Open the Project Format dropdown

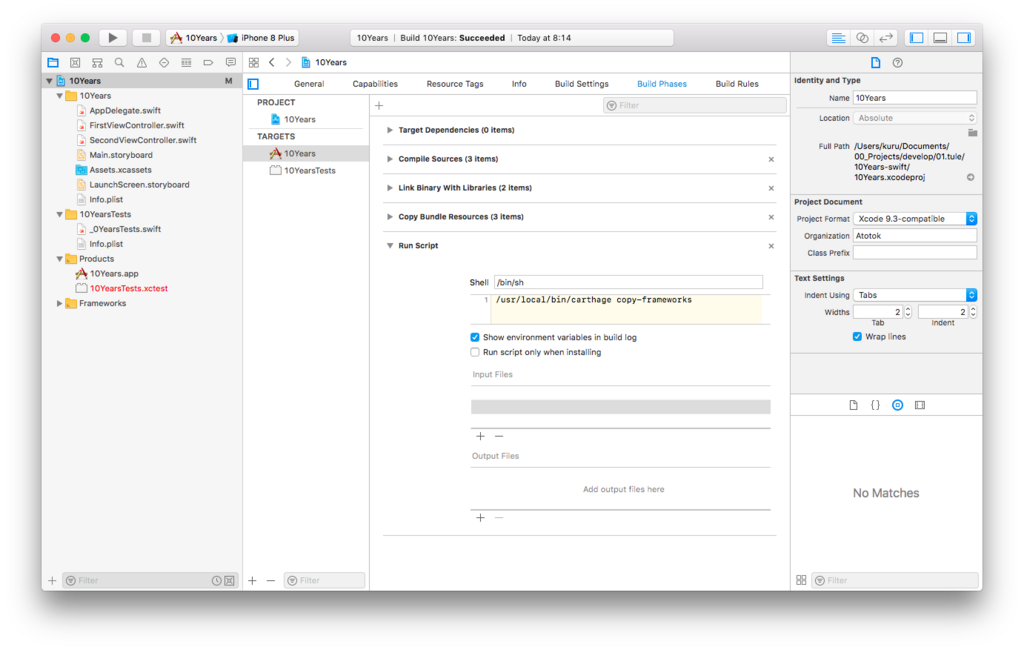(915, 219)
